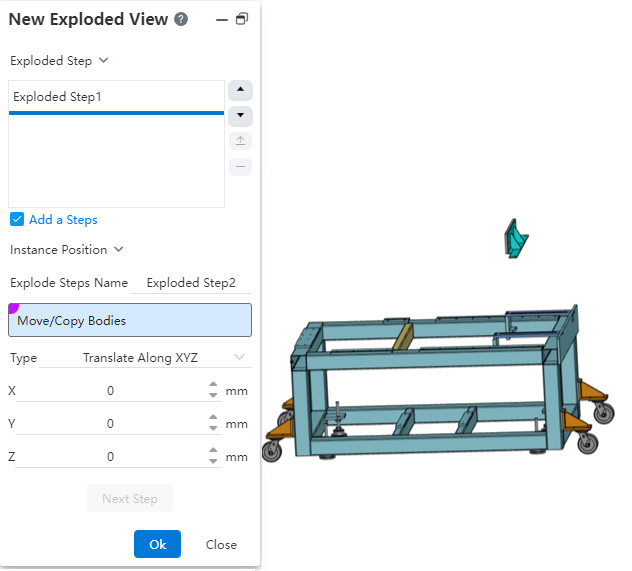Increase the Z value with the up spinner
The width and height of the screenshot is (632, 571).
click(x=213, y=451)
